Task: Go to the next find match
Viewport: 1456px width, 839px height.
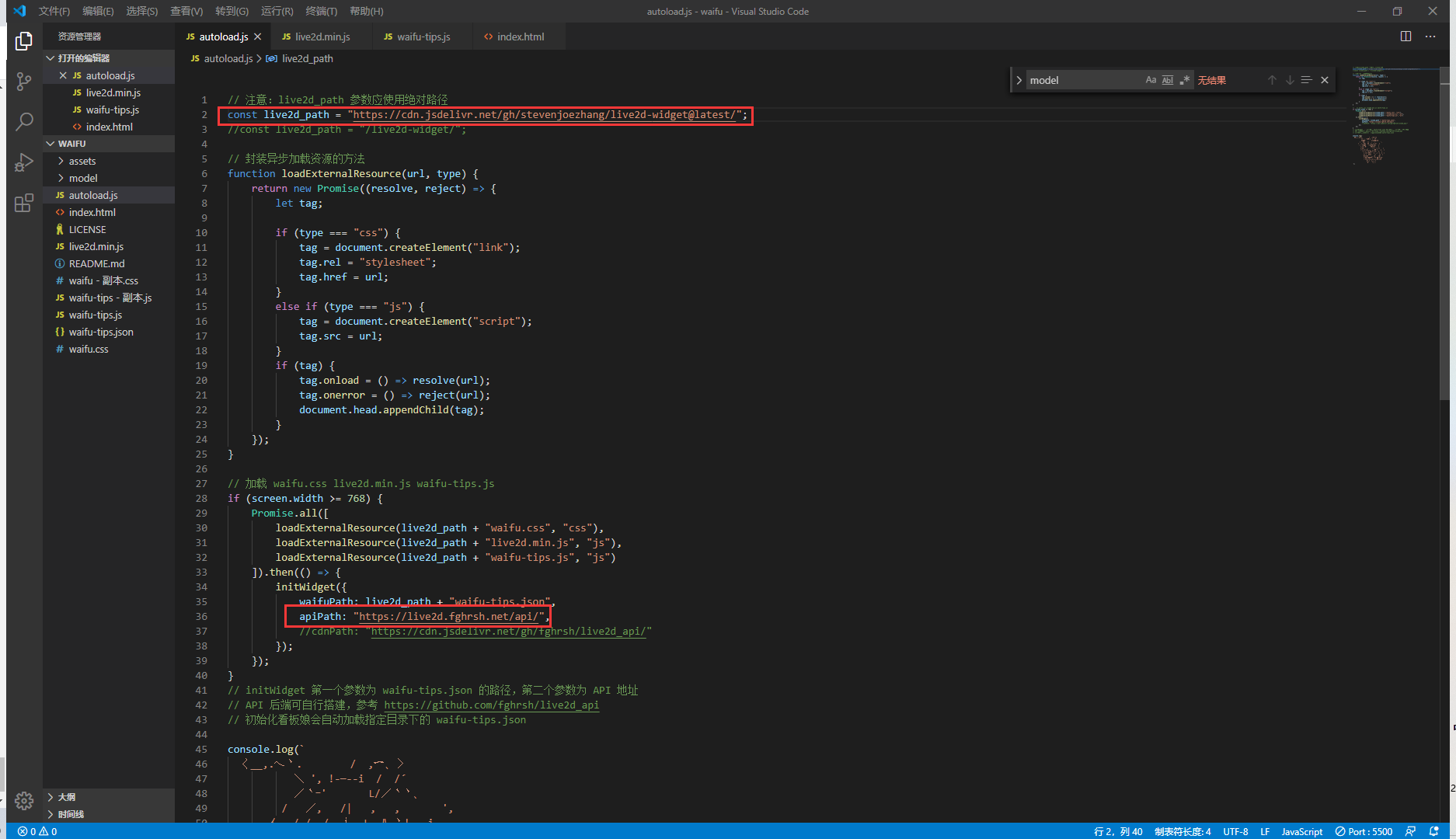Action: coord(1290,80)
